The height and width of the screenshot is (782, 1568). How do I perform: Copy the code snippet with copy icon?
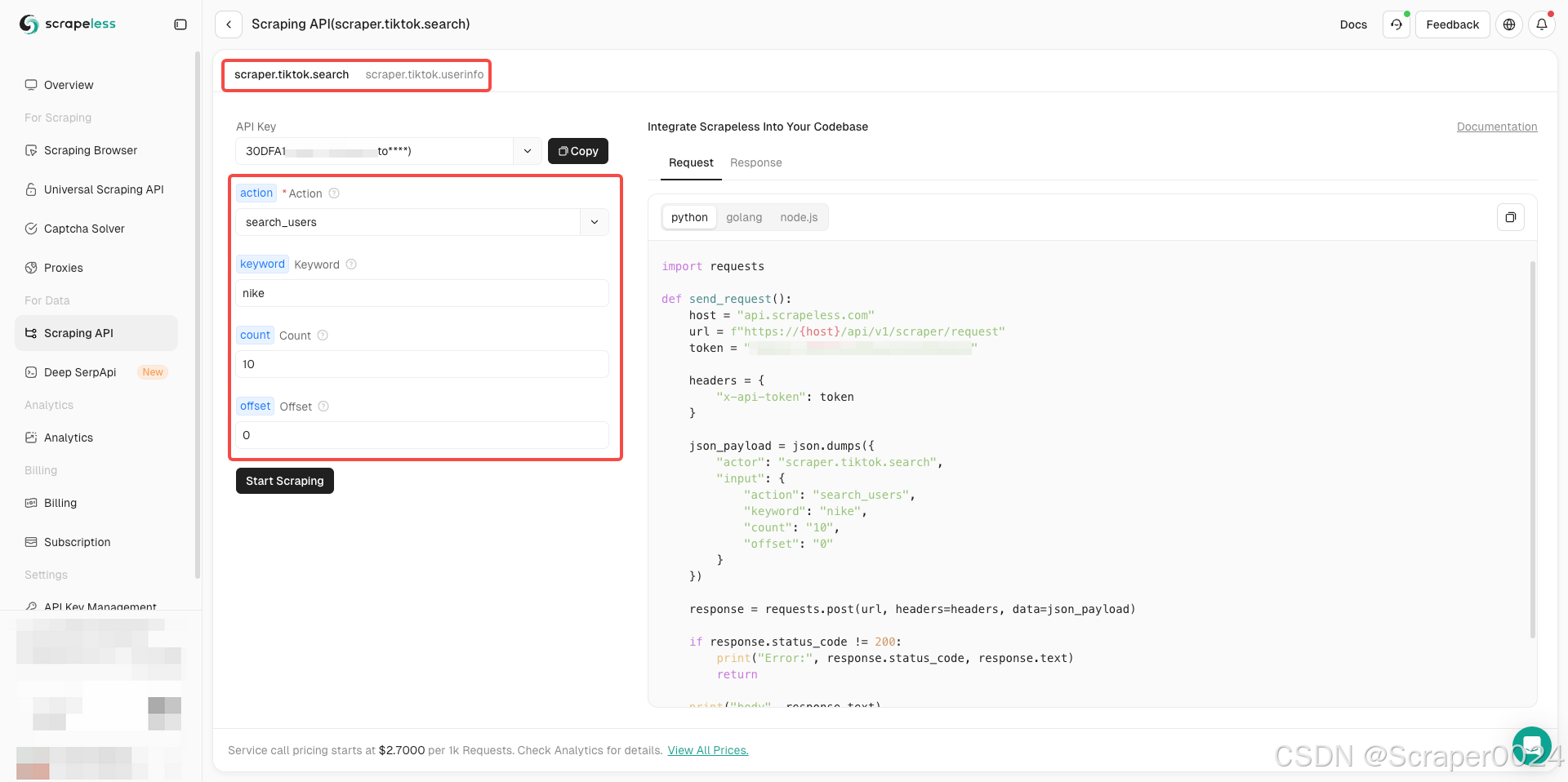pyautogui.click(x=1511, y=217)
